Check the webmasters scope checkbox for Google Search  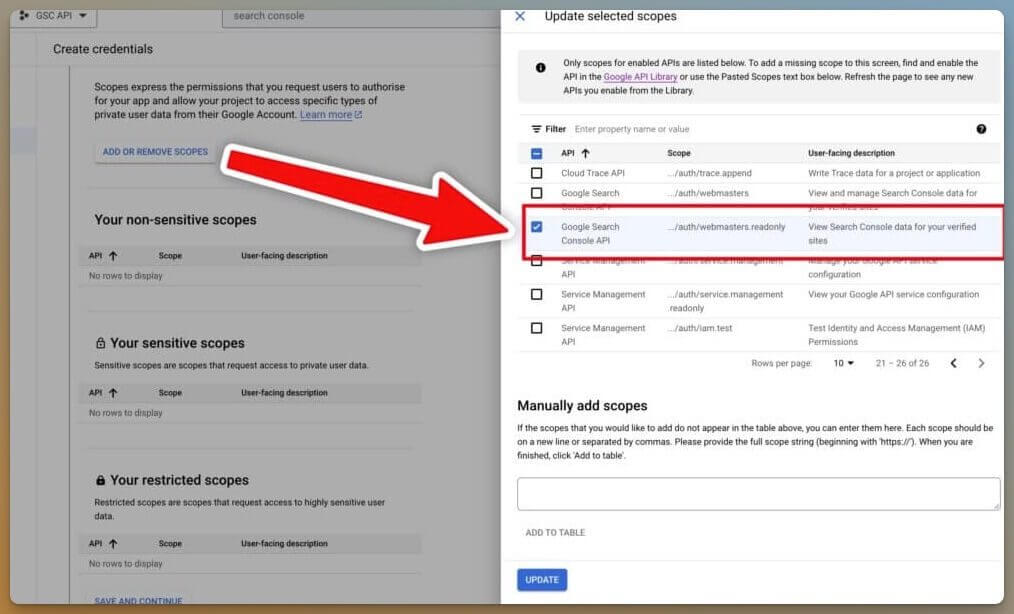[x=536, y=193]
